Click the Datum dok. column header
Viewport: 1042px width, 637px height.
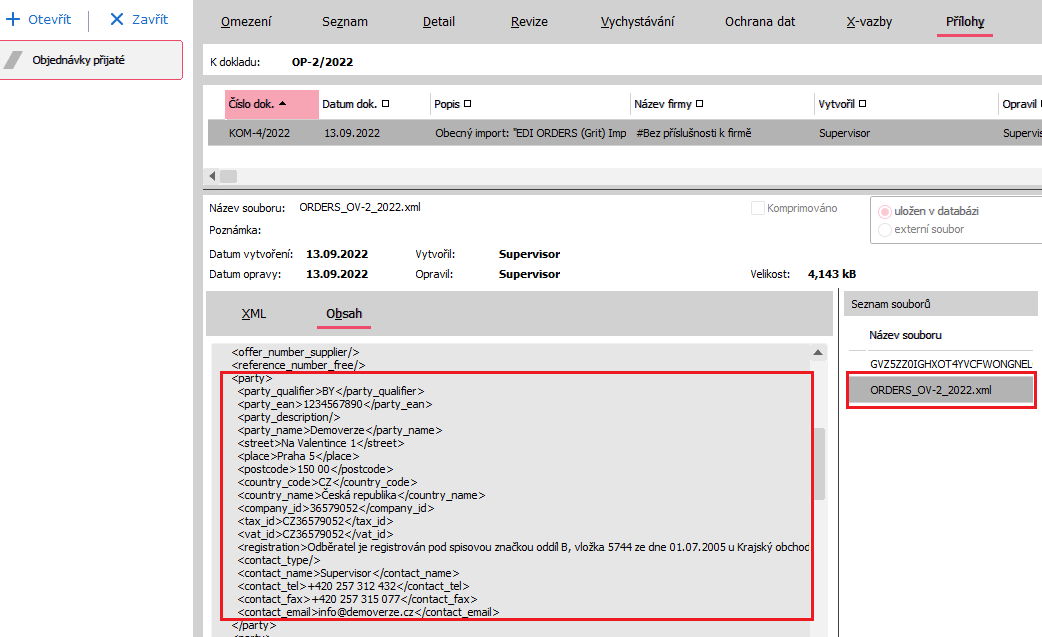click(374, 104)
